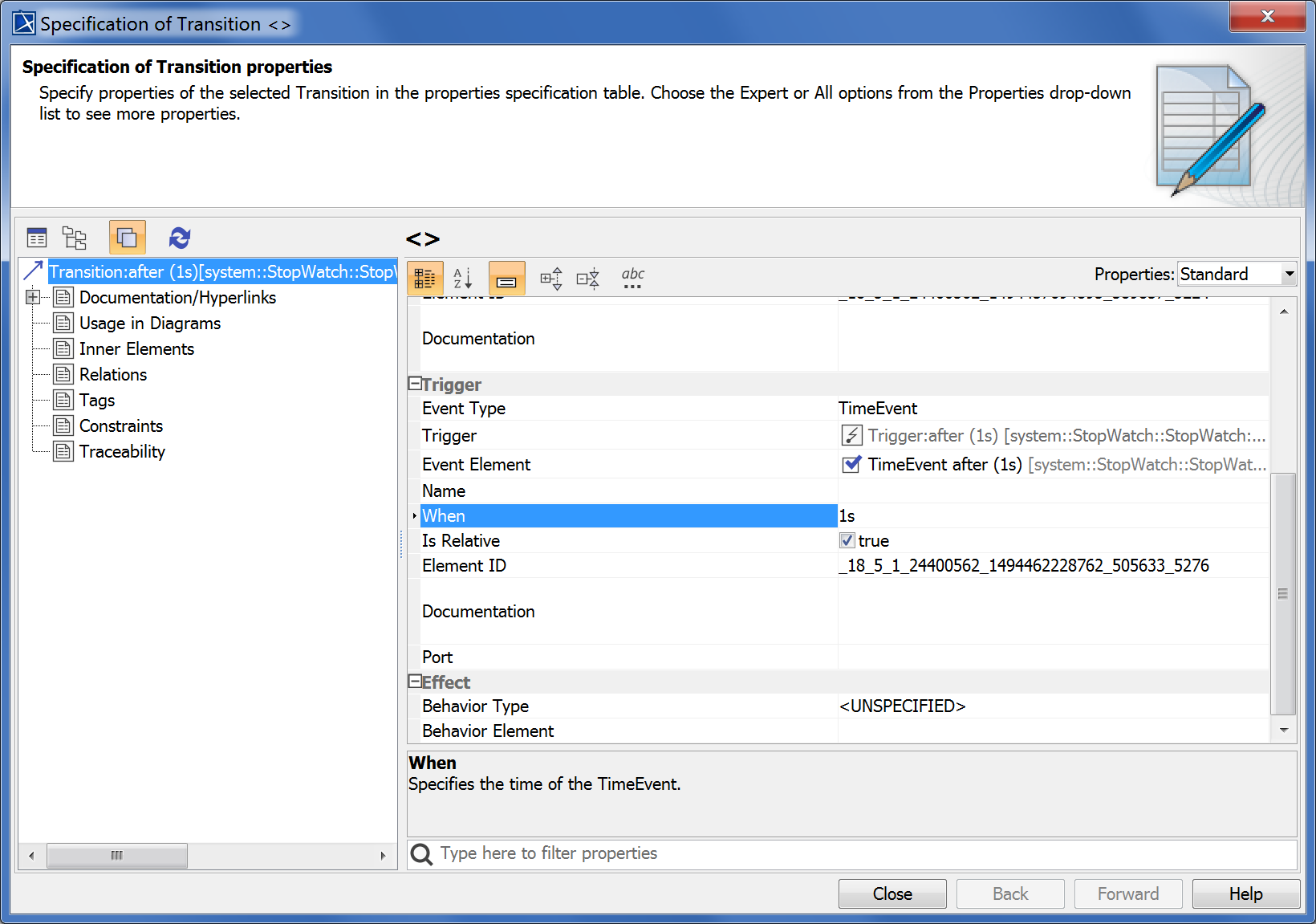Toggle the categorized view icon in the properties toolbar
1316x924 pixels.
point(424,279)
